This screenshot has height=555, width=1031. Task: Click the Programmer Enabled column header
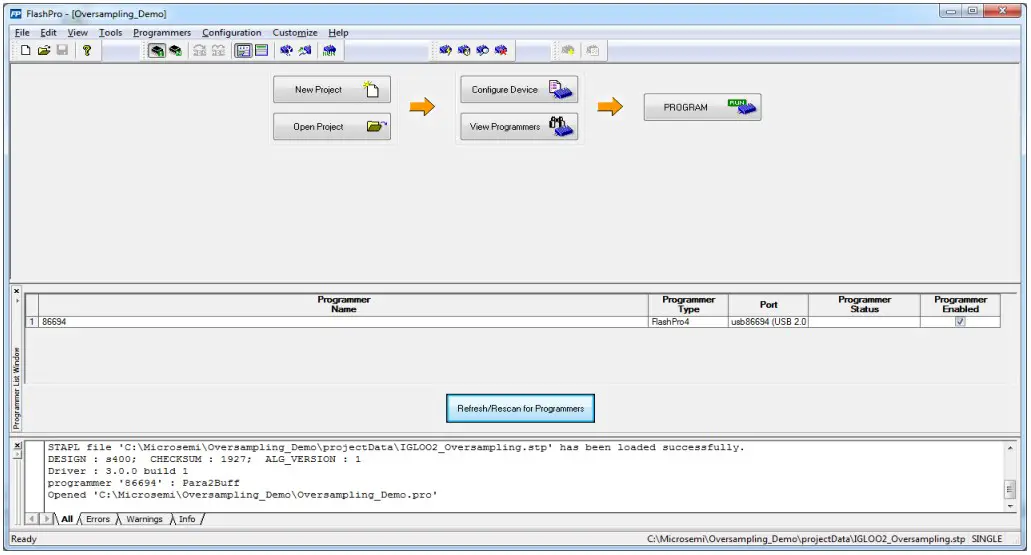point(960,304)
